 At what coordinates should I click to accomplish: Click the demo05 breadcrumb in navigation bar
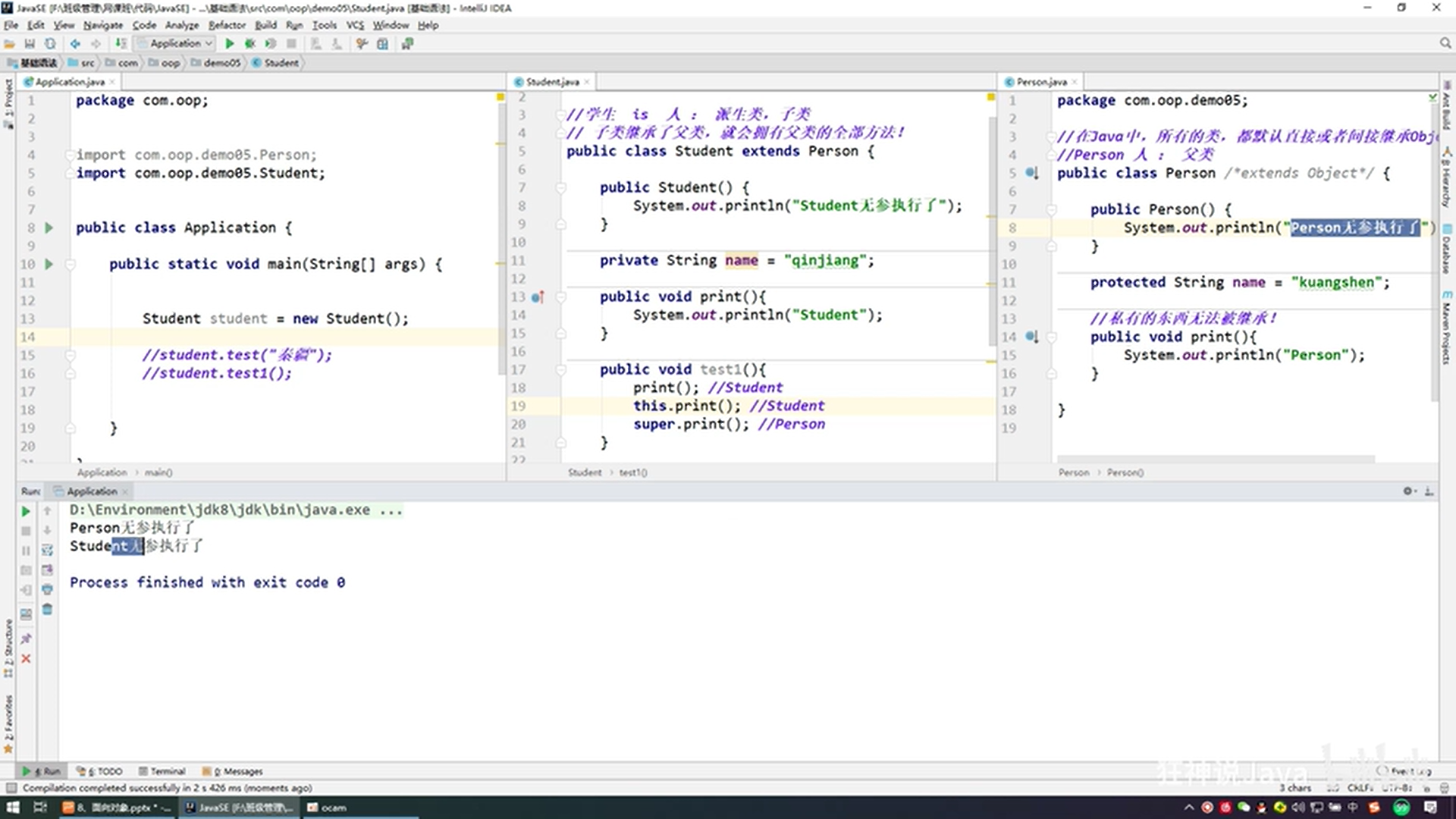click(x=221, y=63)
